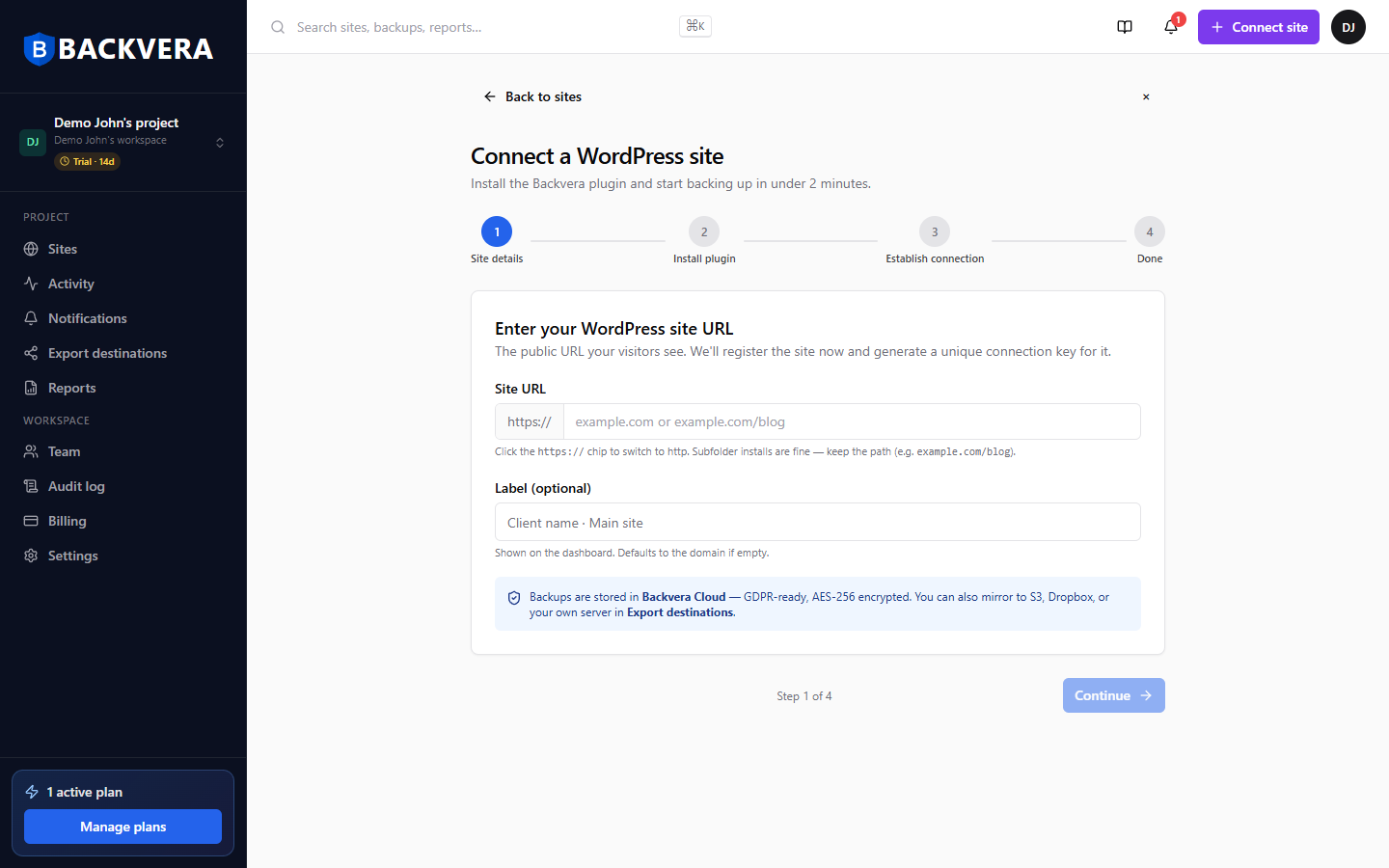Click the lightning bolt active plan icon
The width and height of the screenshot is (1389, 868).
pos(32,792)
